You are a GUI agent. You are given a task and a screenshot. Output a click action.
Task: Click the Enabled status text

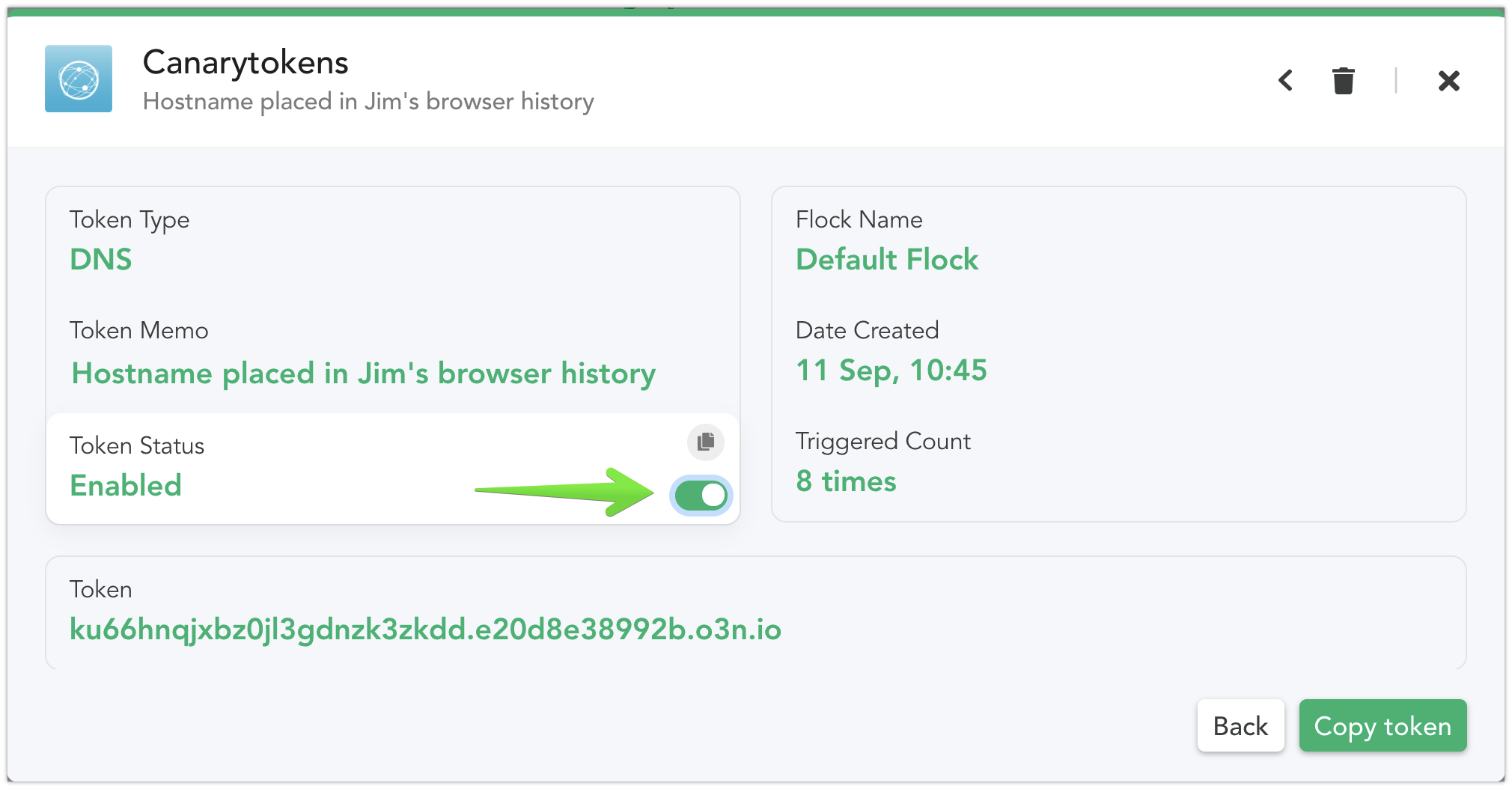point(126,485)
